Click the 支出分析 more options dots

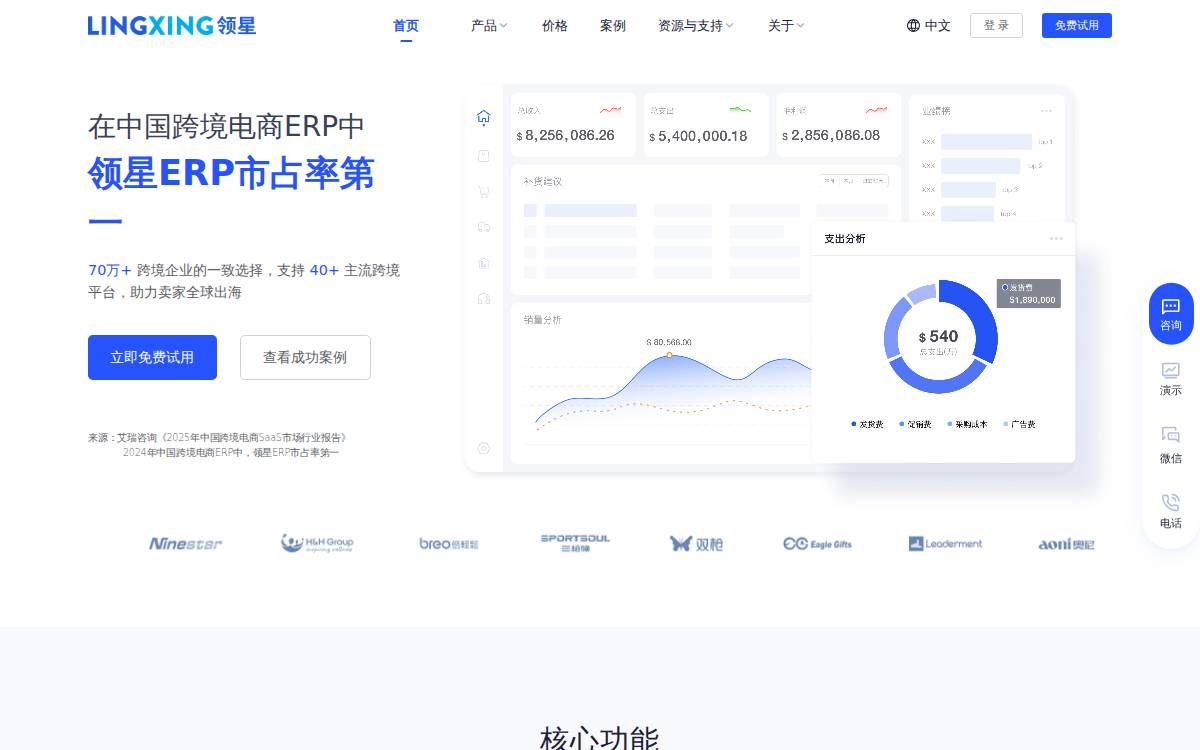[x=1056, y=238]
